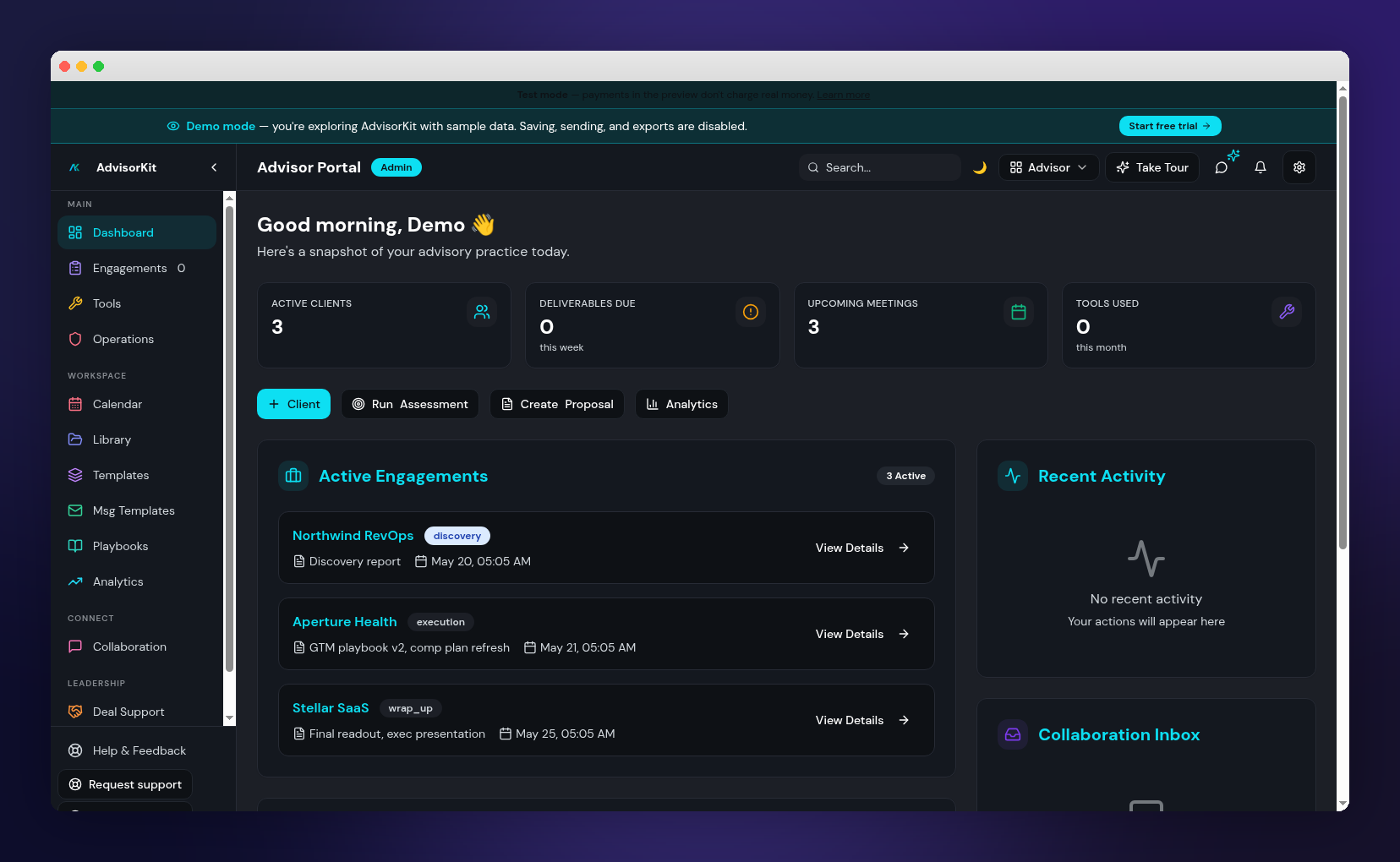The image size is (1400, 862).
Task: Focus the Search field
Action: tap(880, 167)
